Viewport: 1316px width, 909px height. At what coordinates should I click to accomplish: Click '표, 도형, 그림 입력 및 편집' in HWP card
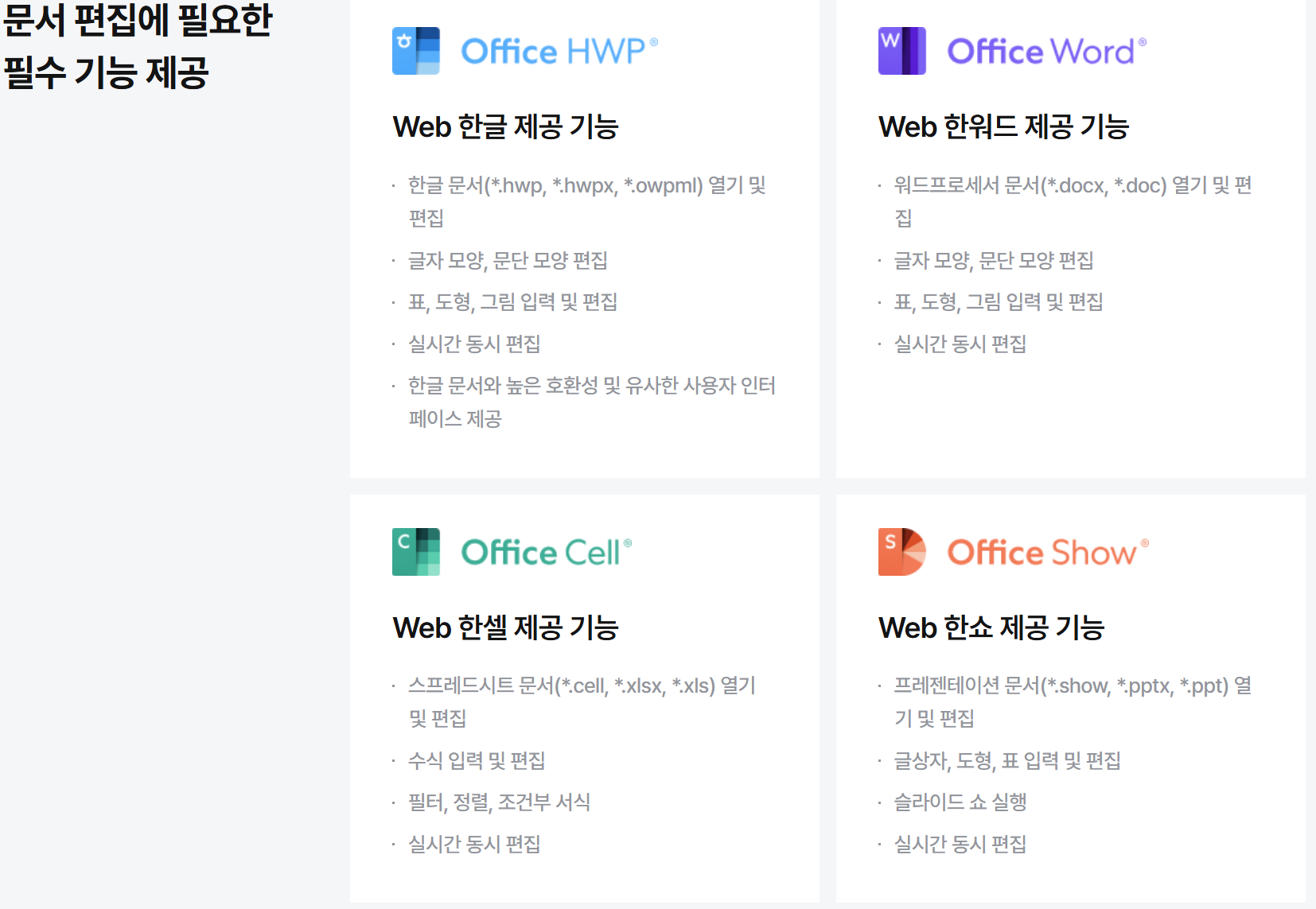512,302
